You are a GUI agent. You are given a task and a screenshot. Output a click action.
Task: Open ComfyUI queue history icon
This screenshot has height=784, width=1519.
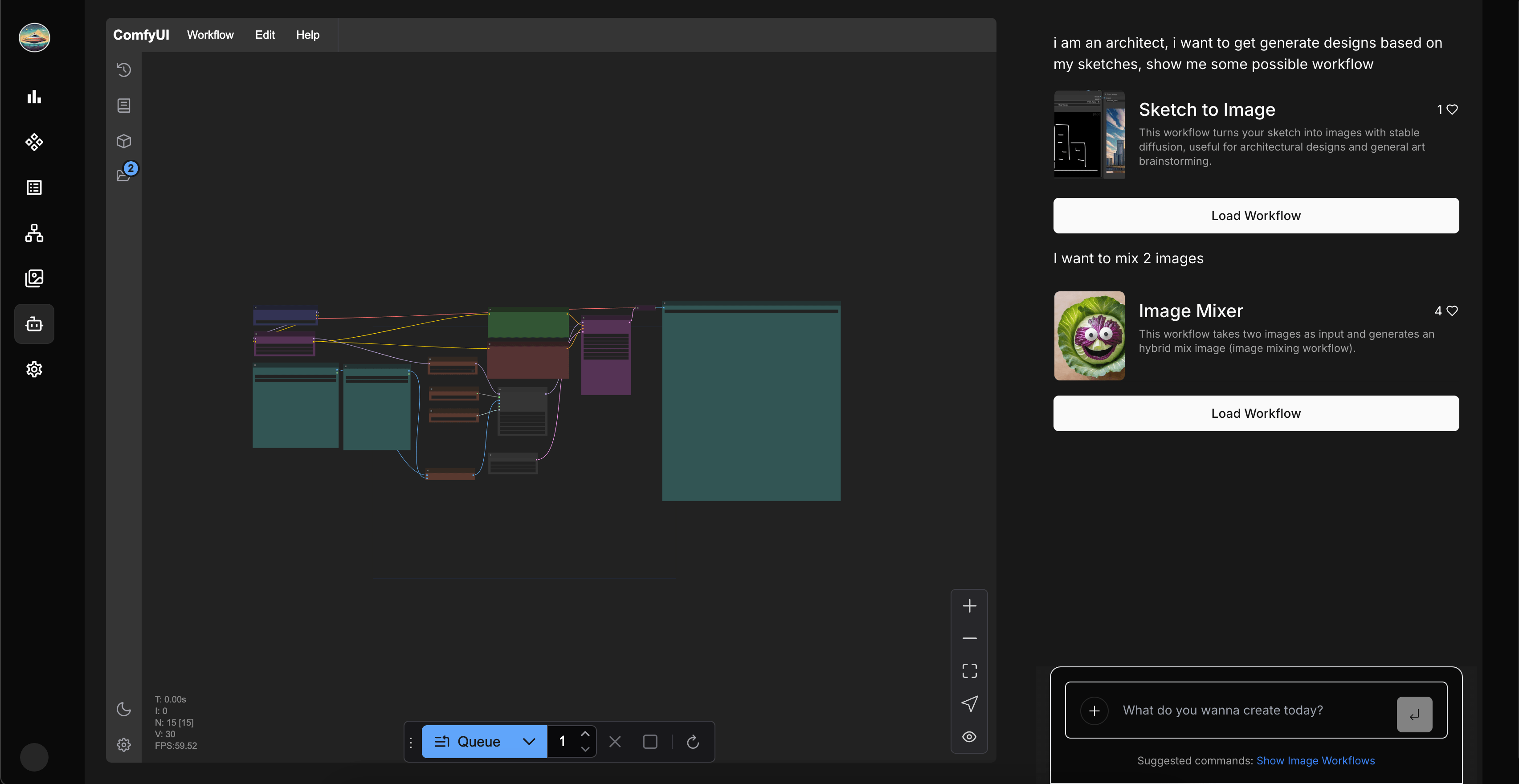tap(123, 69)
